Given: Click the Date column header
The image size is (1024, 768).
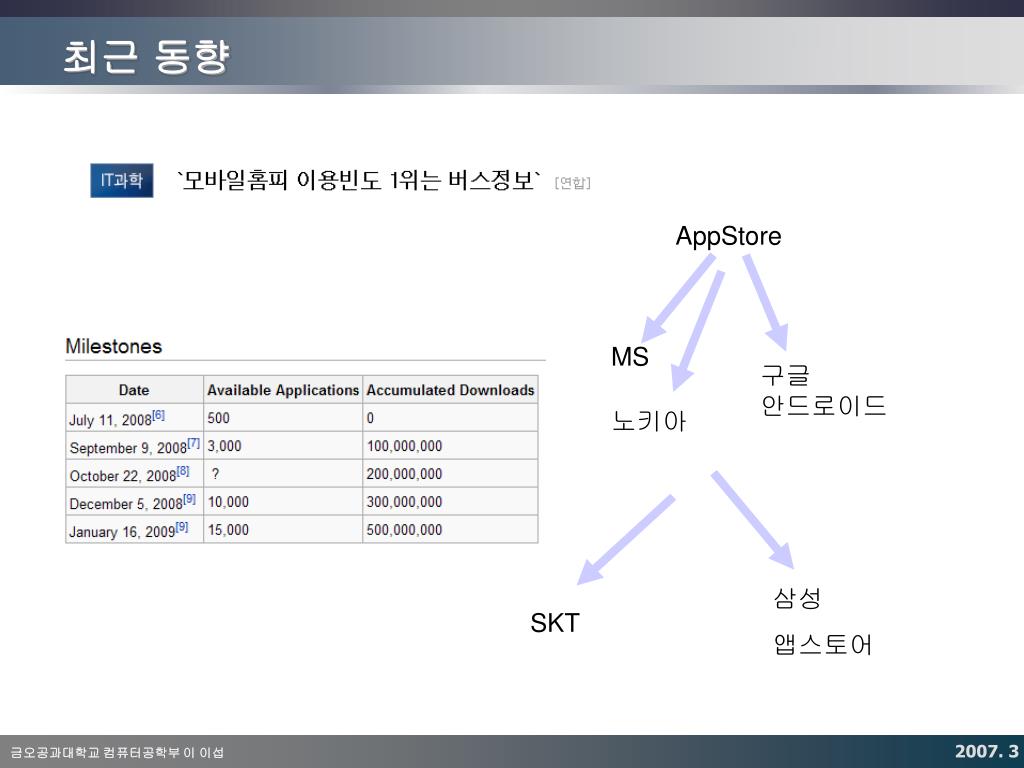Looking at the screenshot, I should click(x=135, y=390).
